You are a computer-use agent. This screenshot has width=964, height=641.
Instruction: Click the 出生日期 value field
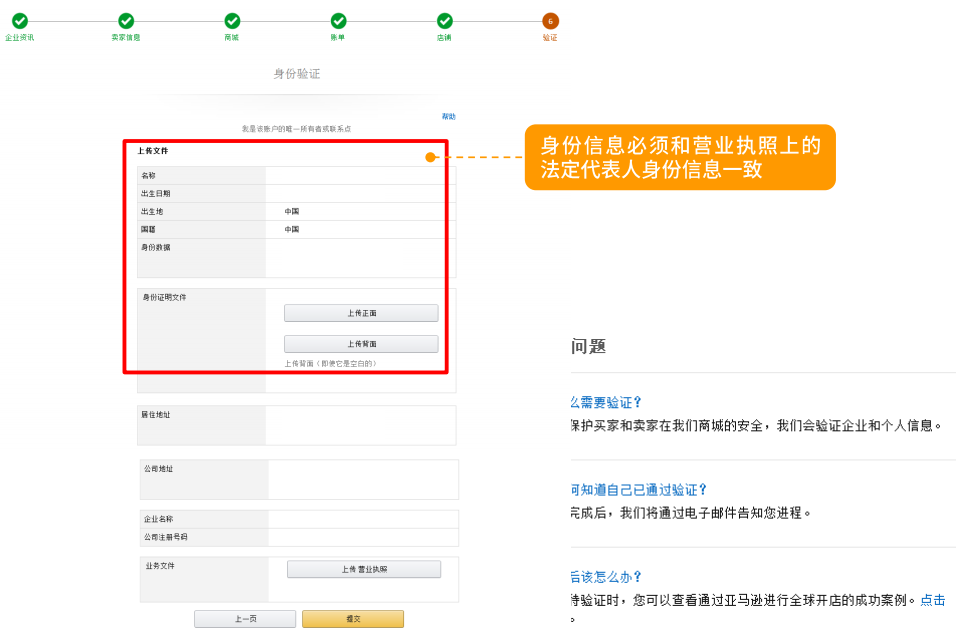click(x=360, y=194)
